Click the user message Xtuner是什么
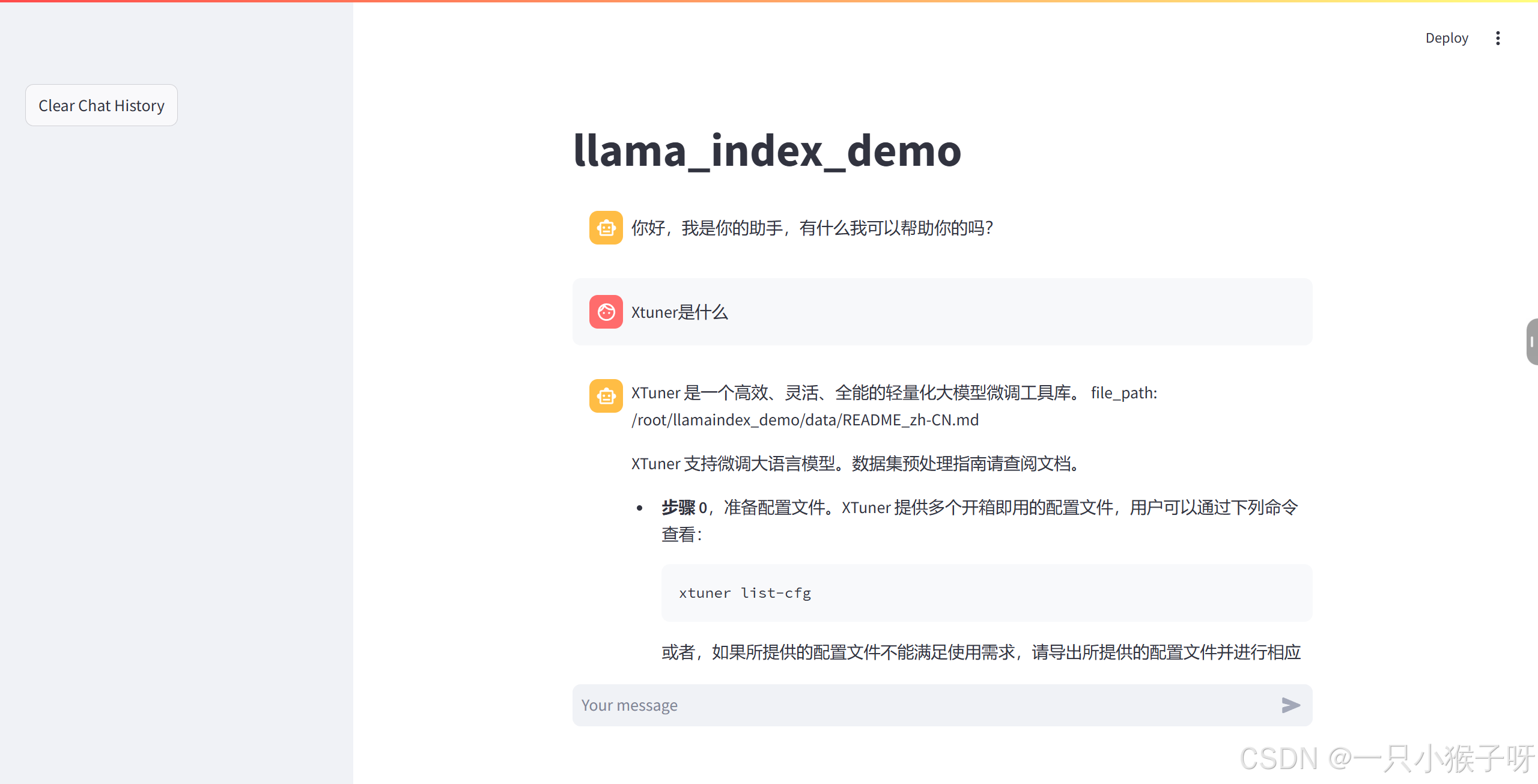Screen dimensions: 1538x784 (x=679, y=312)
